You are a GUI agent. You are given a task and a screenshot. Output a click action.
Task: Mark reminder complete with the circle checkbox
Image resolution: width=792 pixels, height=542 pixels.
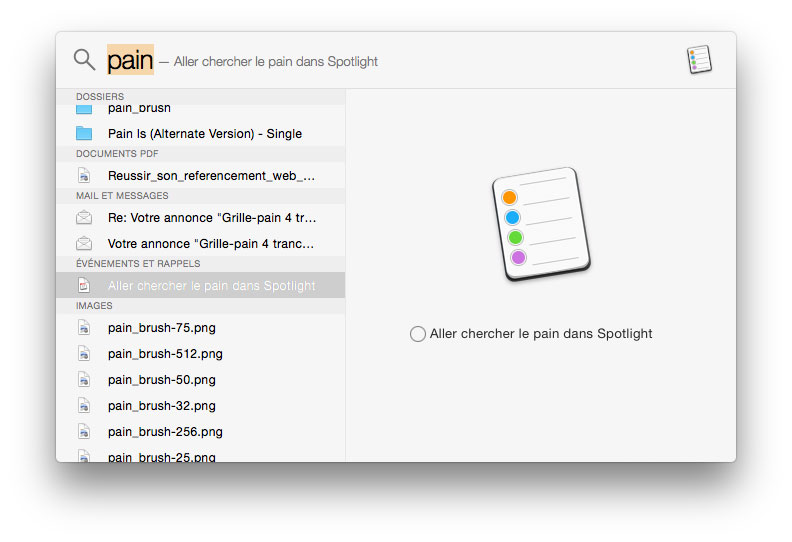point(418,334)
